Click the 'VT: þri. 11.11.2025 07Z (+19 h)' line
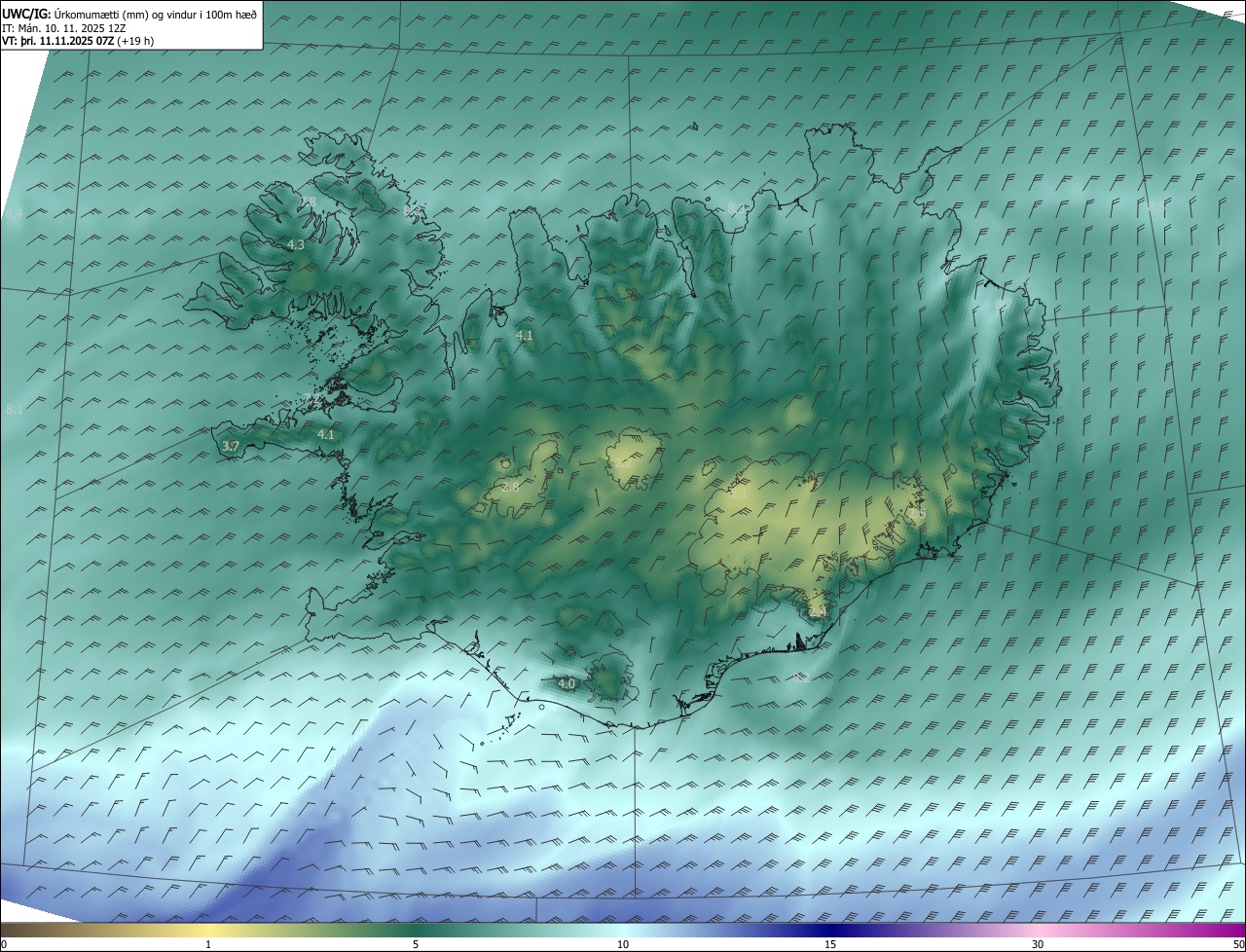Viewport: 1246px width, 952px height. coord(78,41)
